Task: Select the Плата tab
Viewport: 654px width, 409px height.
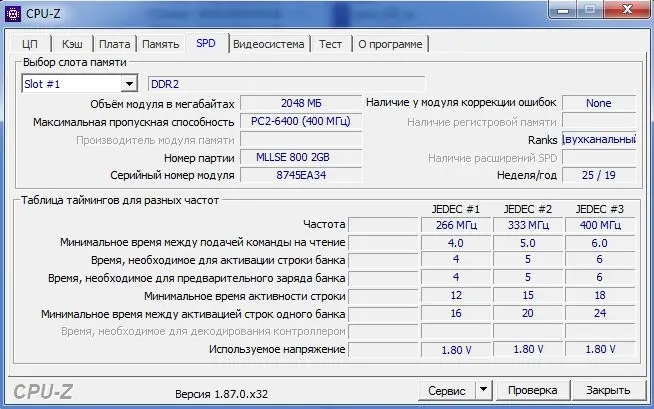Action: click(115, 44)
